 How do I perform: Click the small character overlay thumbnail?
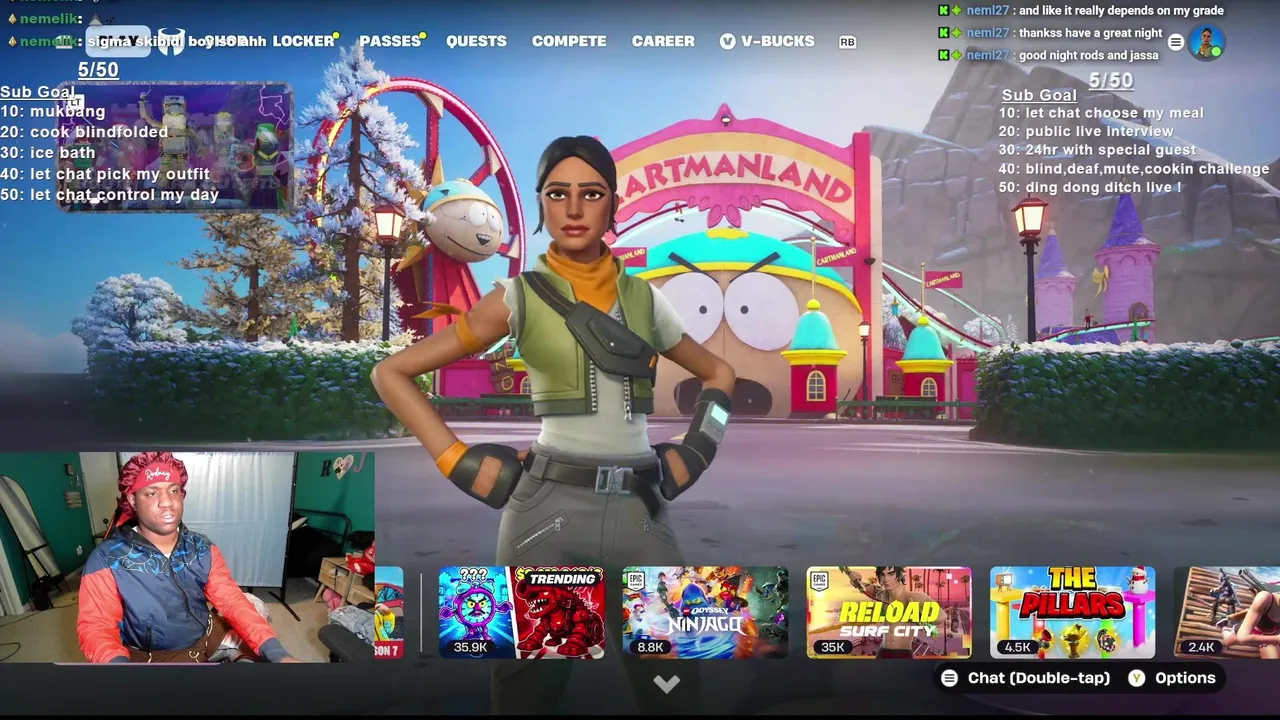(x=175, y=146)
